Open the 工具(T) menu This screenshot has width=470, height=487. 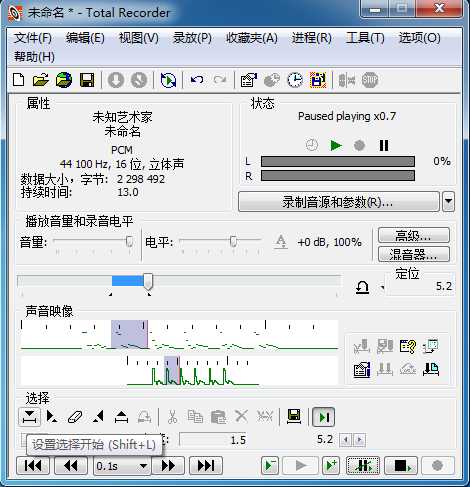(365, 38)
